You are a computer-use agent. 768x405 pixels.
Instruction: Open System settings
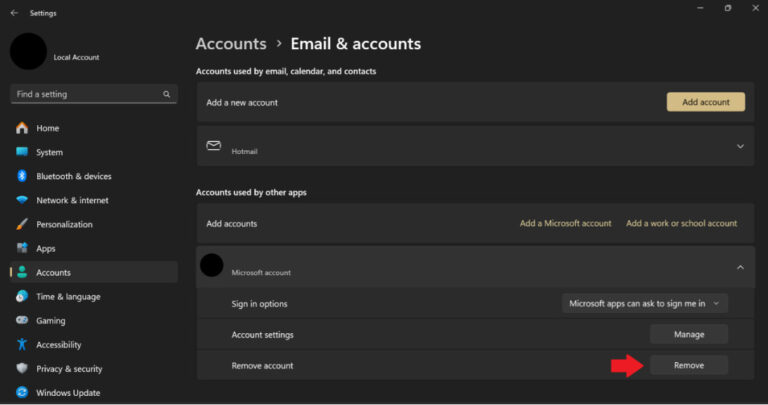click(94, 152)
